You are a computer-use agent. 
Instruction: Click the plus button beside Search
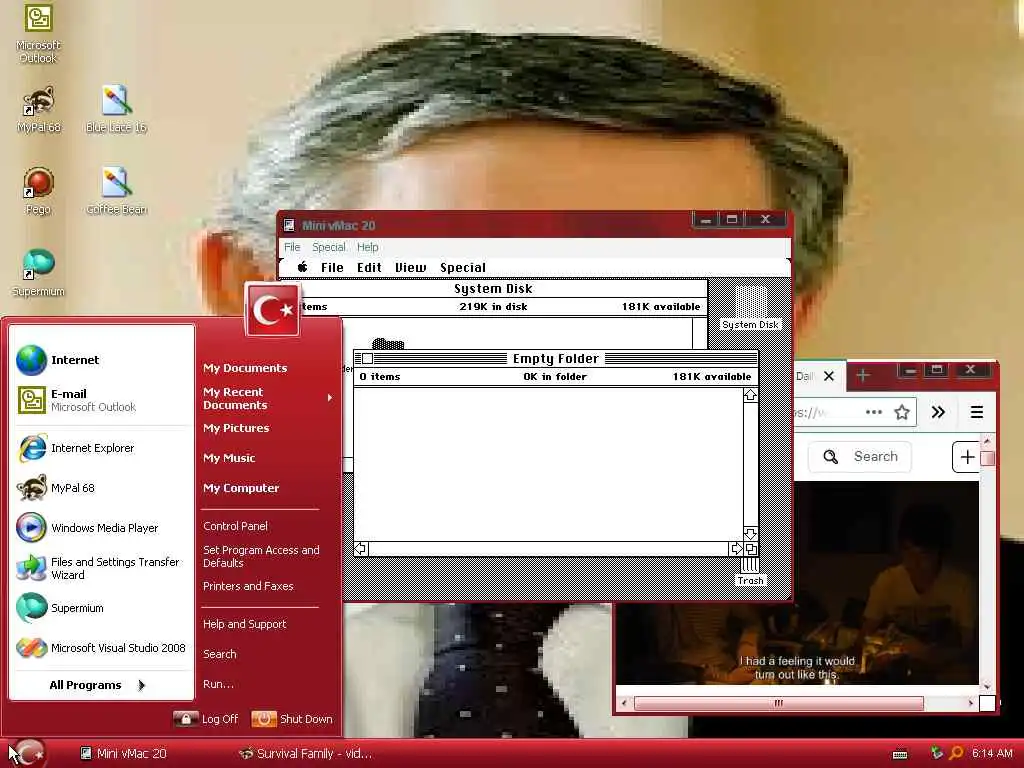967,457
